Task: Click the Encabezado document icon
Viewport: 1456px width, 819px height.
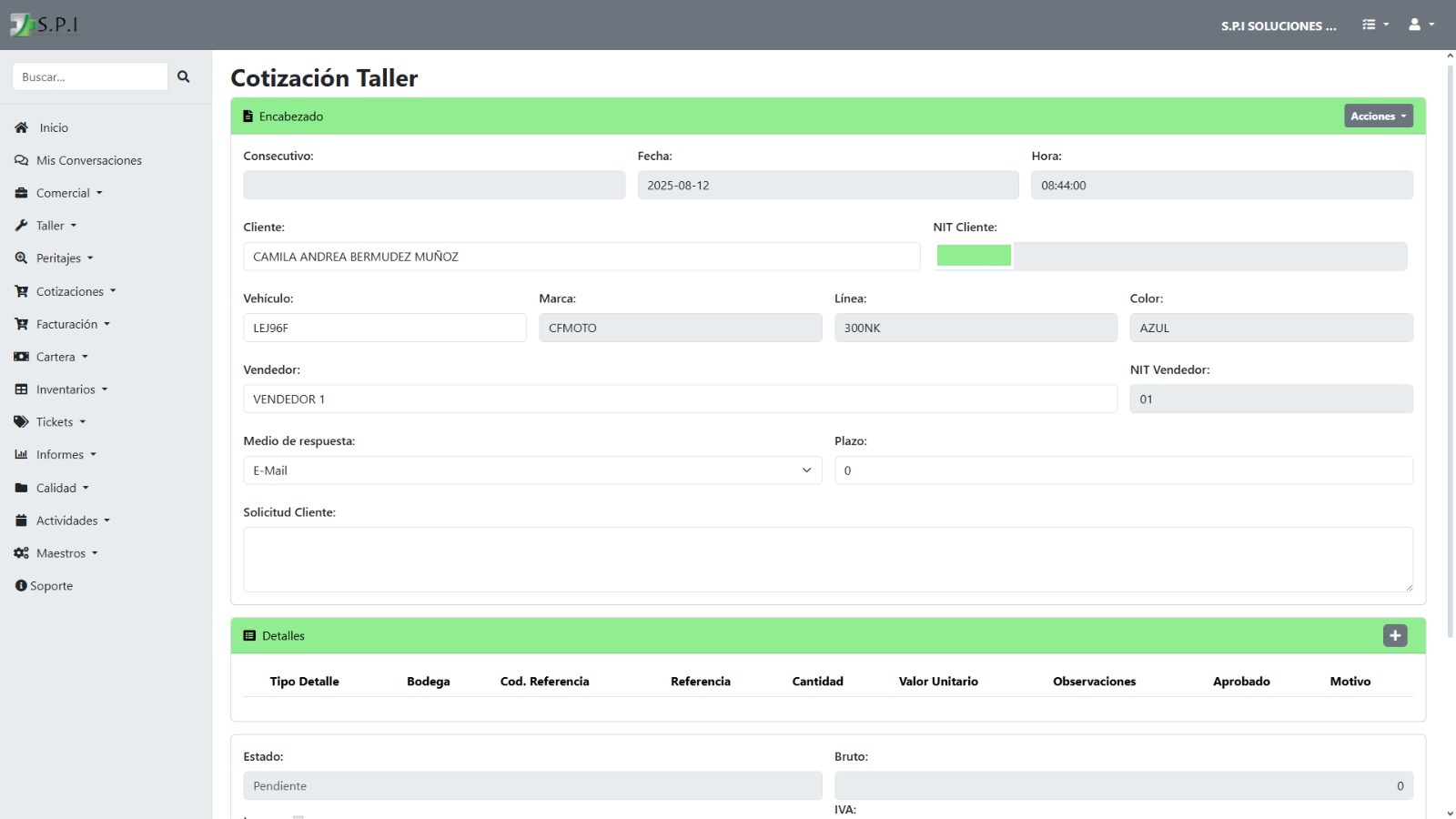Action: [248, 116]
